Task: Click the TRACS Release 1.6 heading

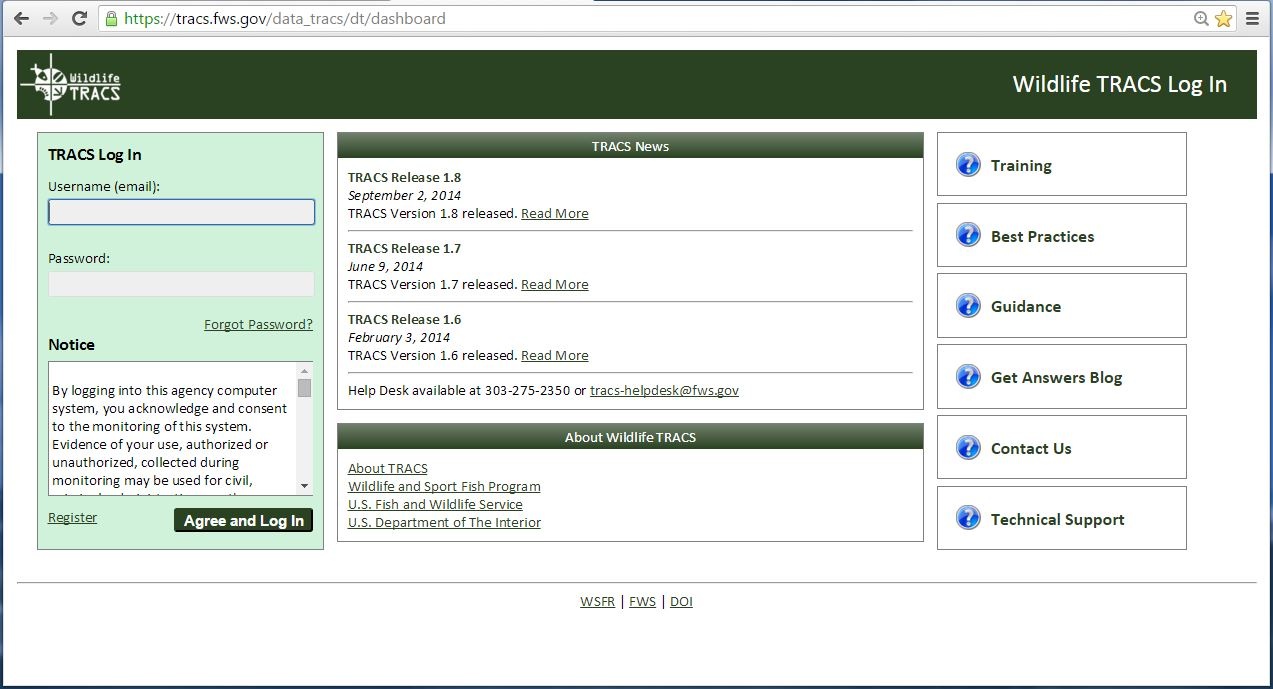Action: click(x=404, y=319)
